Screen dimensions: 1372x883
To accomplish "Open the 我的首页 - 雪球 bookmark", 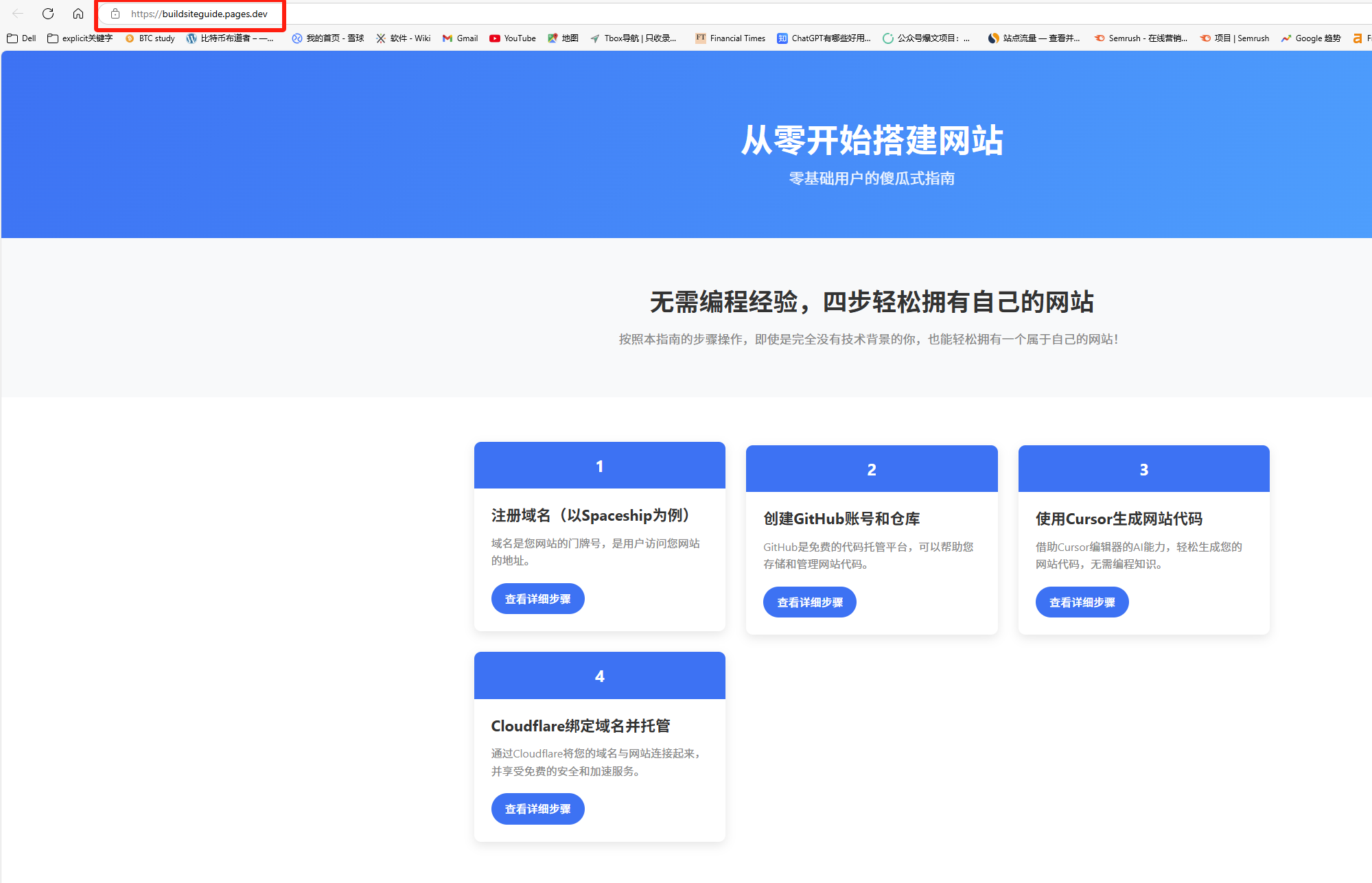I will (328, 38).
